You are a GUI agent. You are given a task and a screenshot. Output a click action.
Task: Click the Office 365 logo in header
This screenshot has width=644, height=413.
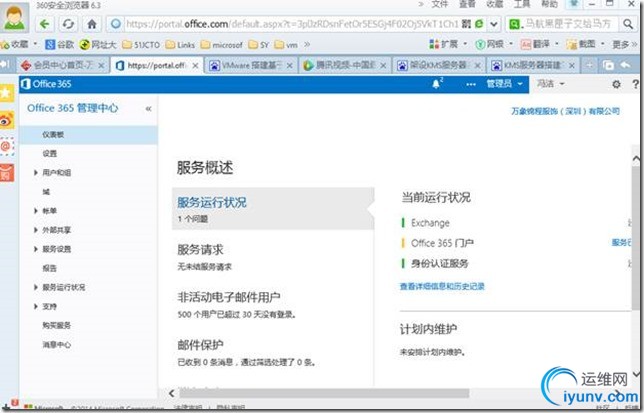46,84
